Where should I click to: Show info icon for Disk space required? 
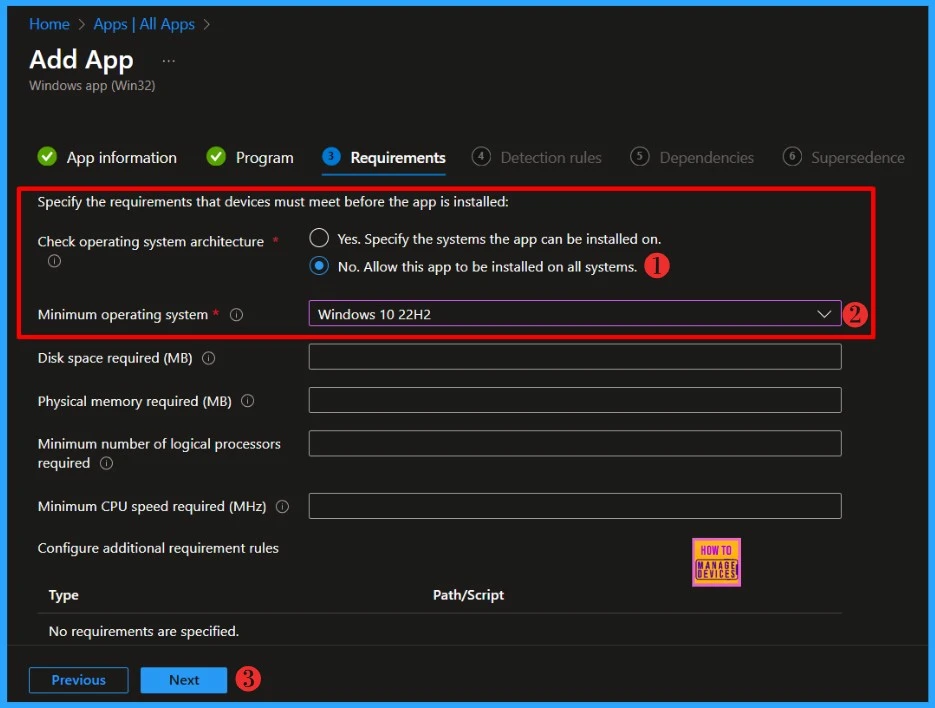coord(209,358)
